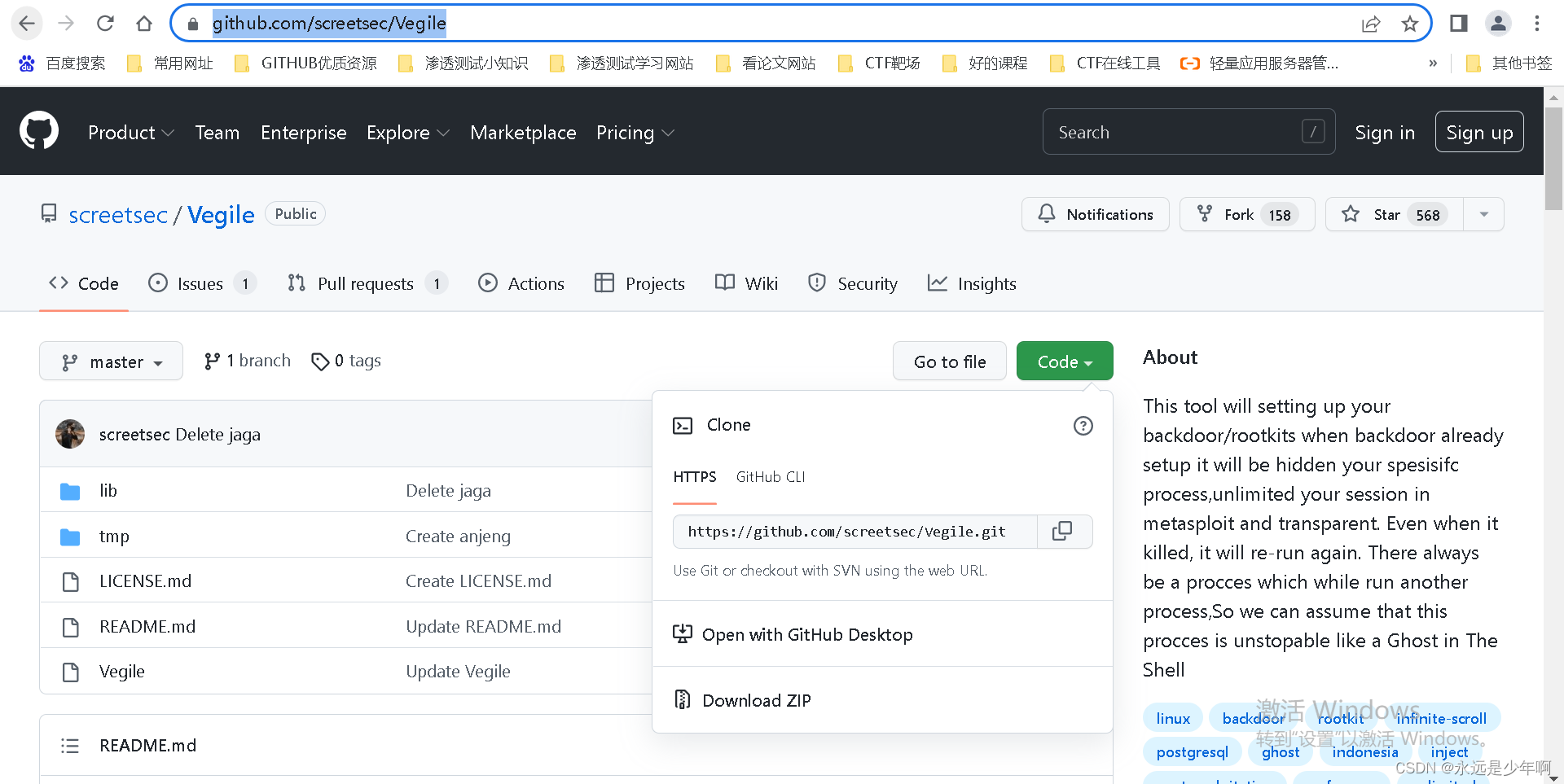Viewport: 1564px width, 784px height.
Task: Open the README.md file in file list
Action: coord(147,627)
